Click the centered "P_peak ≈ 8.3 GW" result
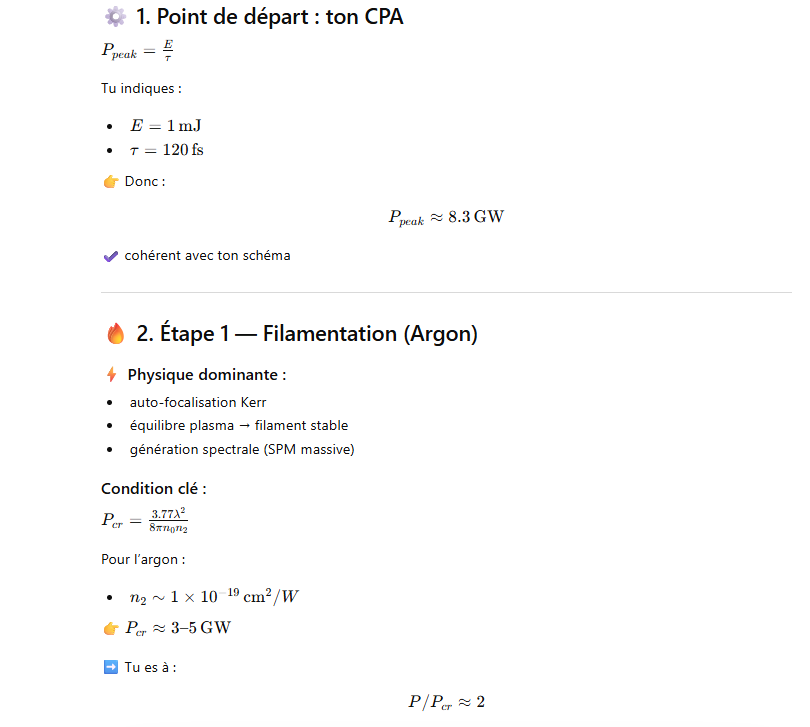This screenshot has width=810, height=727. click(x=446, y=218)
